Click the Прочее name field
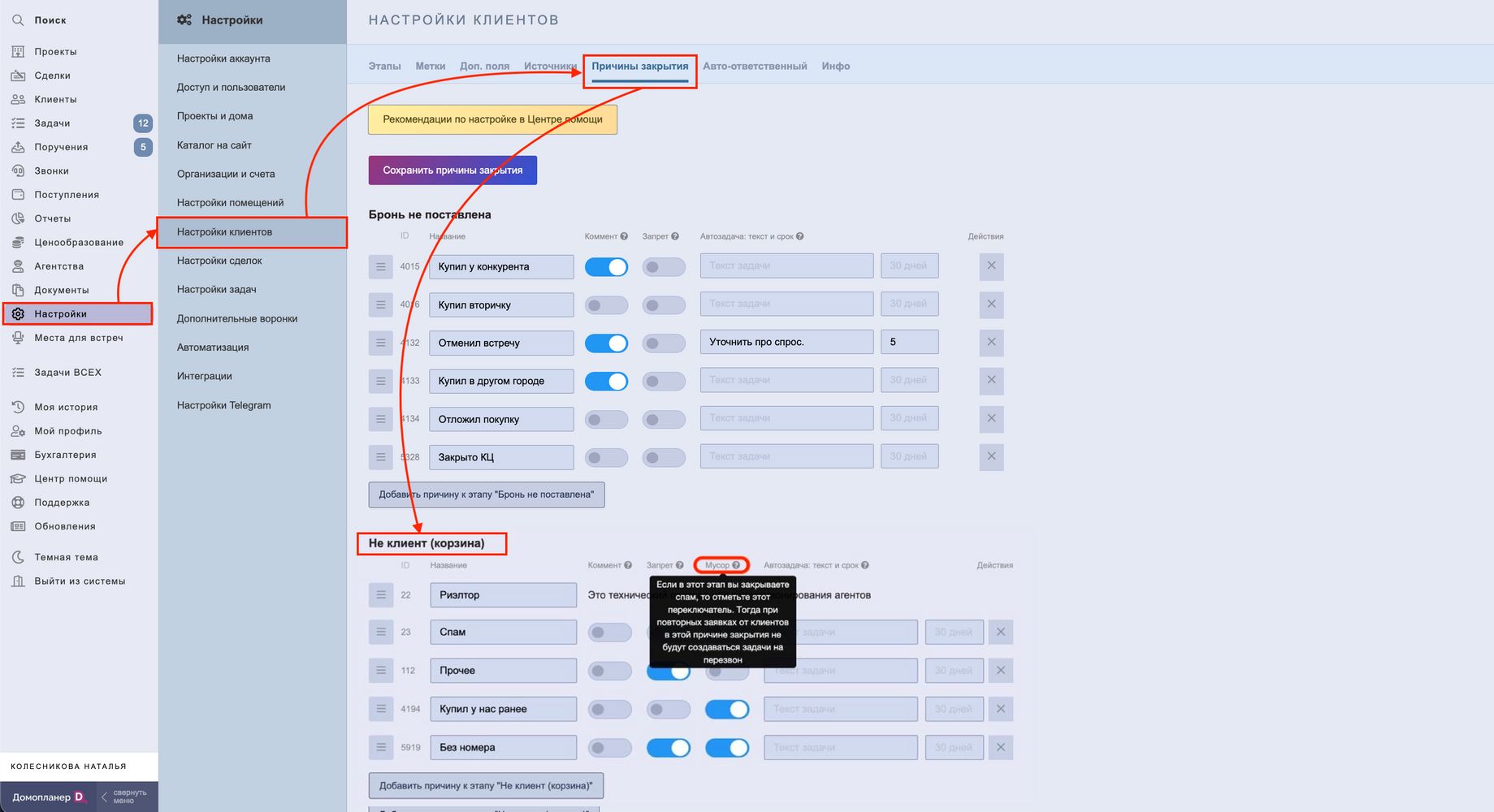 503,671
